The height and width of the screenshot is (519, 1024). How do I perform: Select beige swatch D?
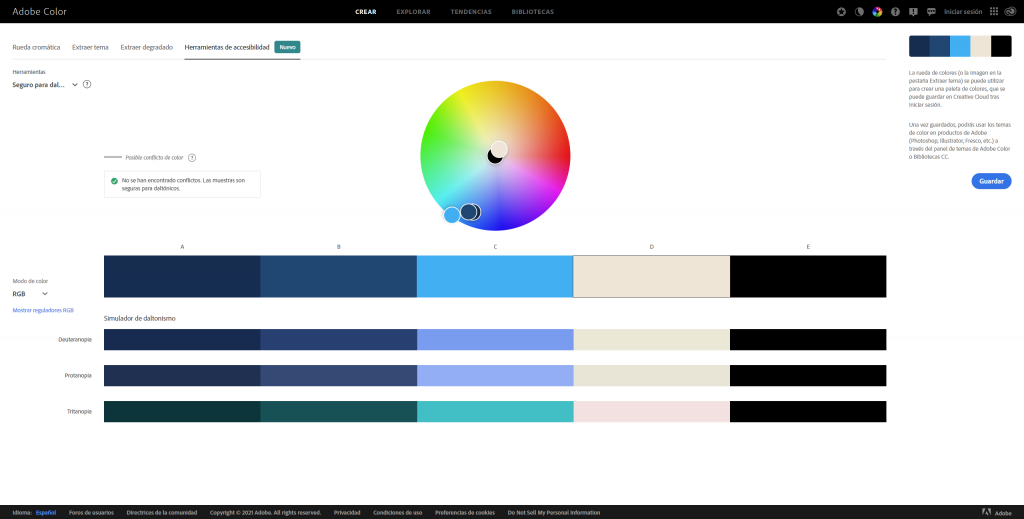[652, 276]
